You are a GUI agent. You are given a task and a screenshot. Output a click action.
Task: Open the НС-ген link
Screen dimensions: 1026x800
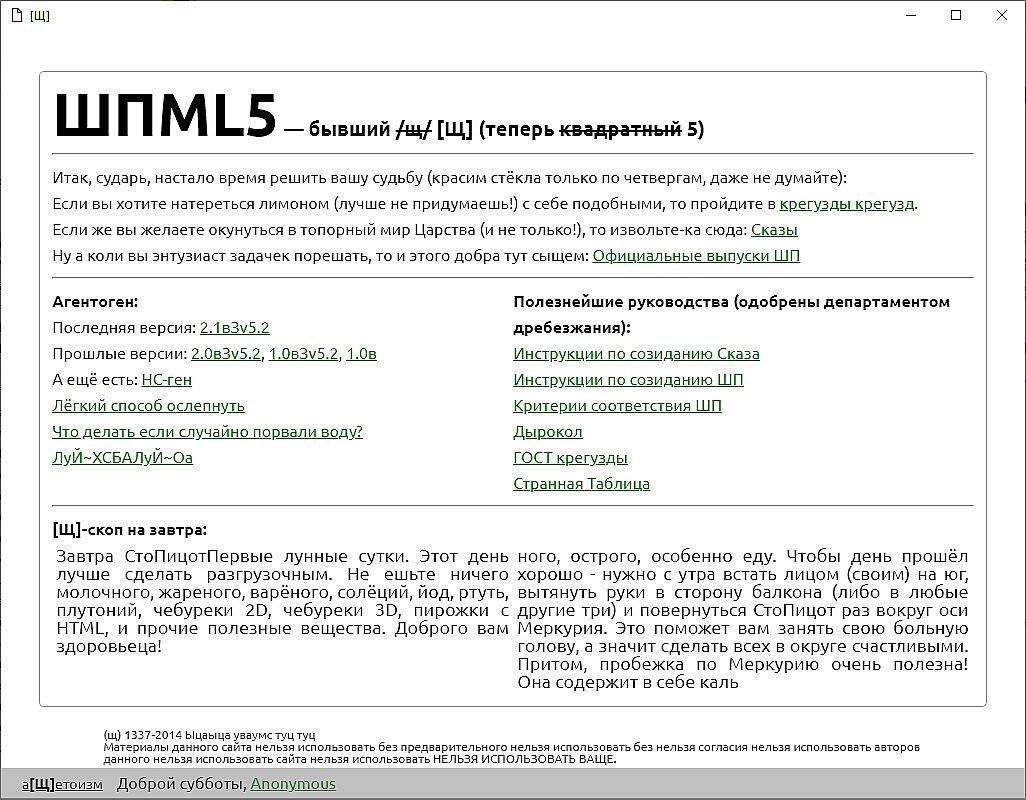pos(167,380)
